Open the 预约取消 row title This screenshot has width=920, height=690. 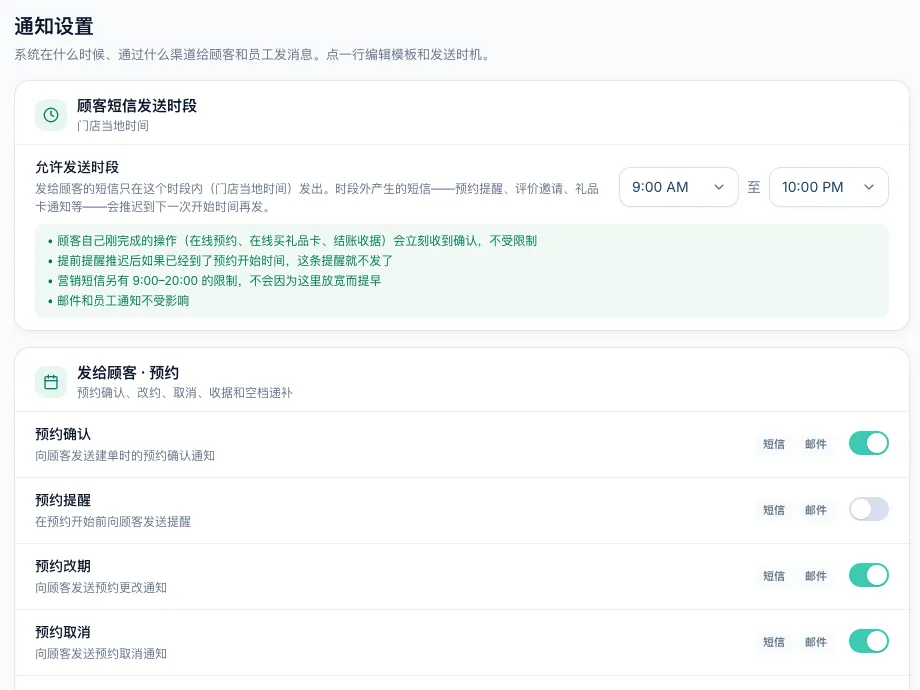coord(63,632)
